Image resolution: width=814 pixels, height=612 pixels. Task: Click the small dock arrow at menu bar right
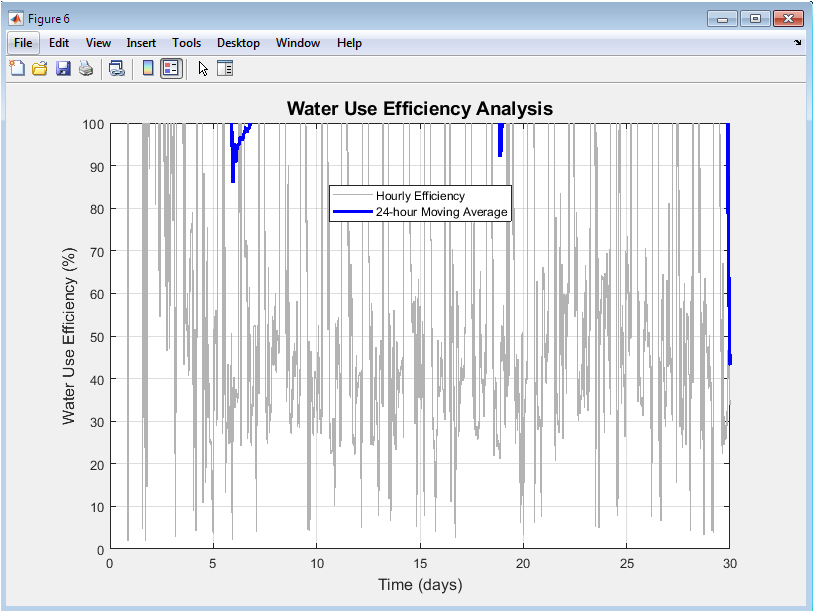tap(797, 43)
